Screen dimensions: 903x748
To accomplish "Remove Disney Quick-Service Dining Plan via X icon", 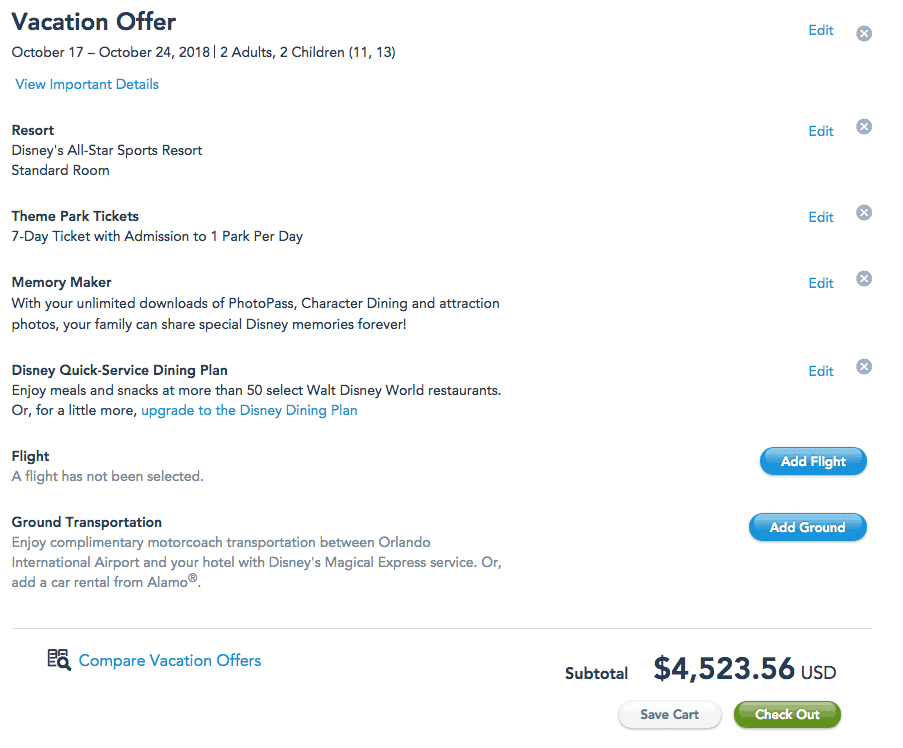I will click(863, 367).
